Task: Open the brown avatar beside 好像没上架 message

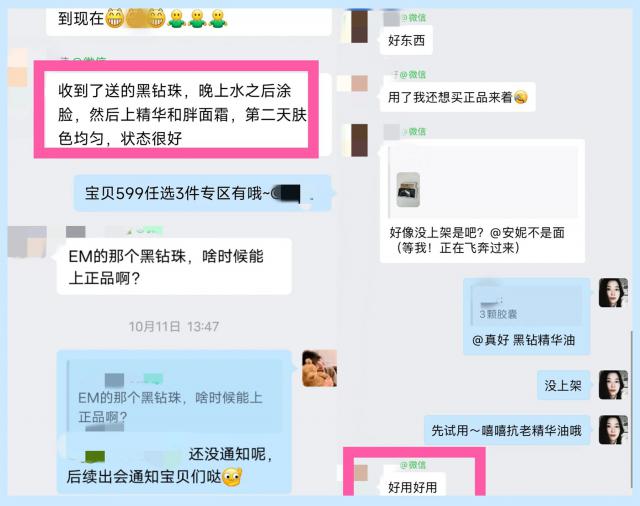Action: 359,140
